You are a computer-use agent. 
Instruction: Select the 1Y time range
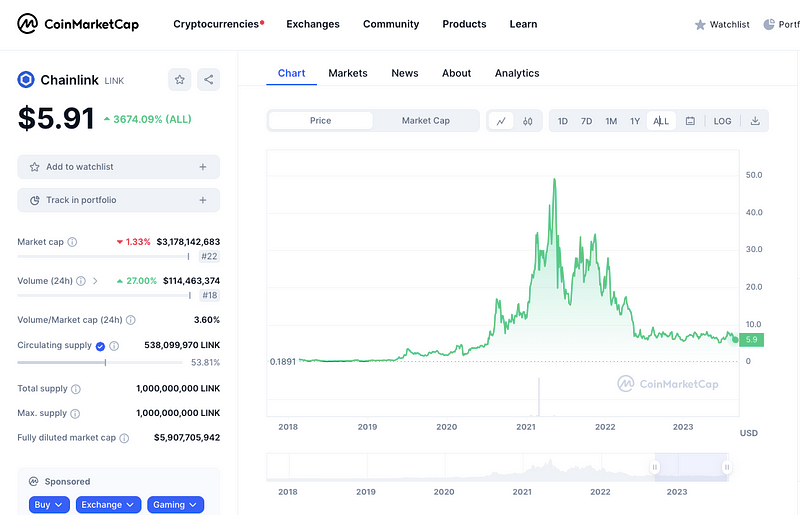point(635,121)
